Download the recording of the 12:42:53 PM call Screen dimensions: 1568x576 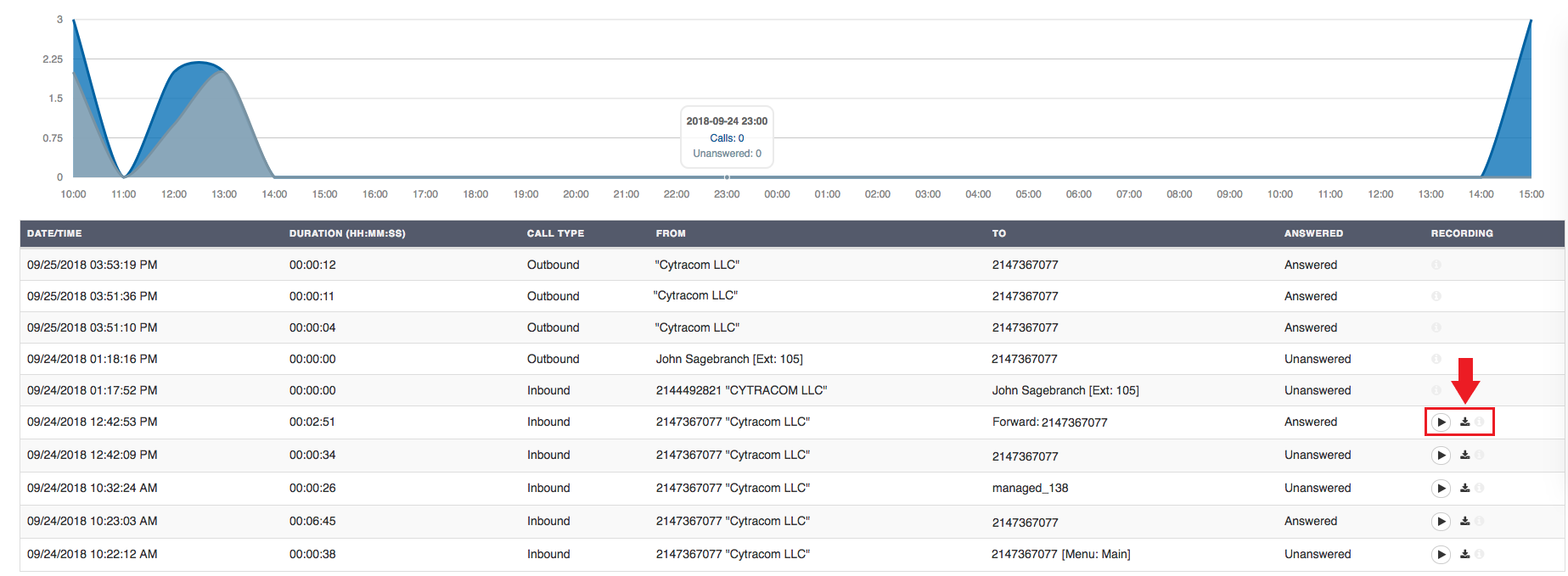(x=1464, y=422)
